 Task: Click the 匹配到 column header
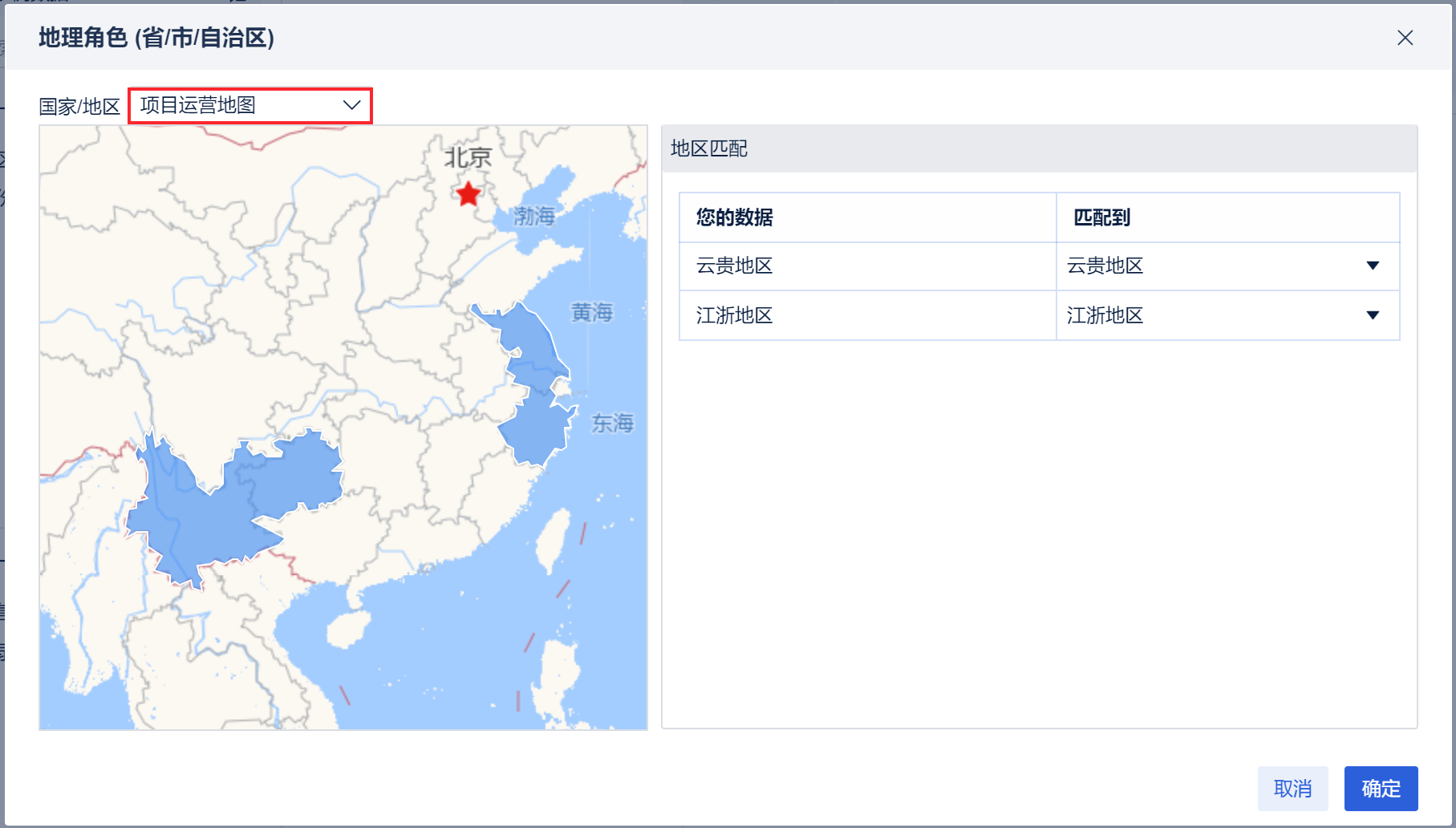(1227, 217)
